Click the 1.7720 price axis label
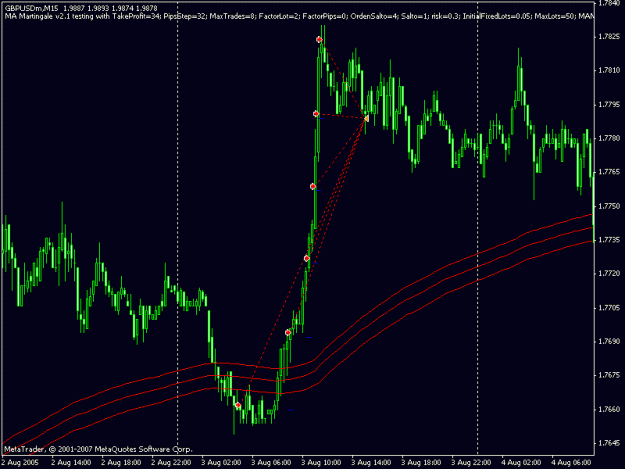625x469 pixels. [609, 274]
